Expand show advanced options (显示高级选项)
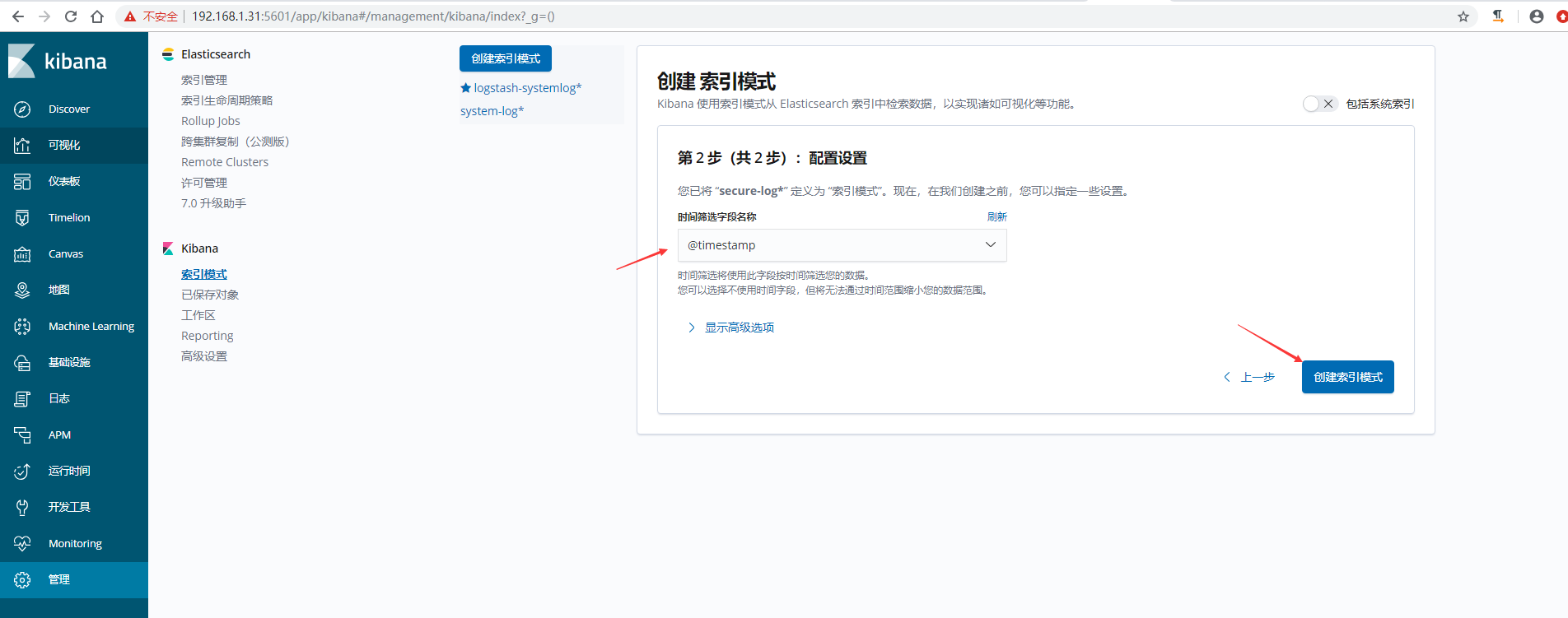Viewport: 1568px width, 618px height. pos(731,328)
